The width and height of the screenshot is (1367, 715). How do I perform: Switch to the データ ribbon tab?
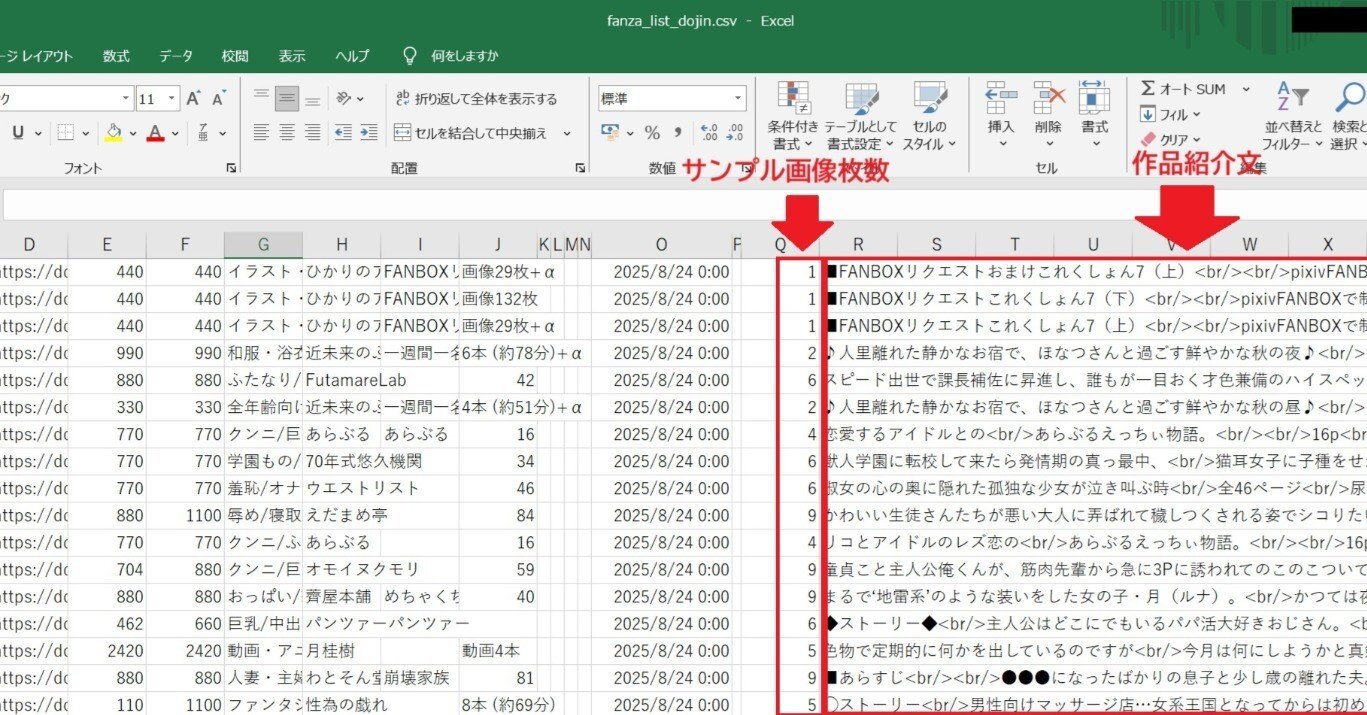175,56
